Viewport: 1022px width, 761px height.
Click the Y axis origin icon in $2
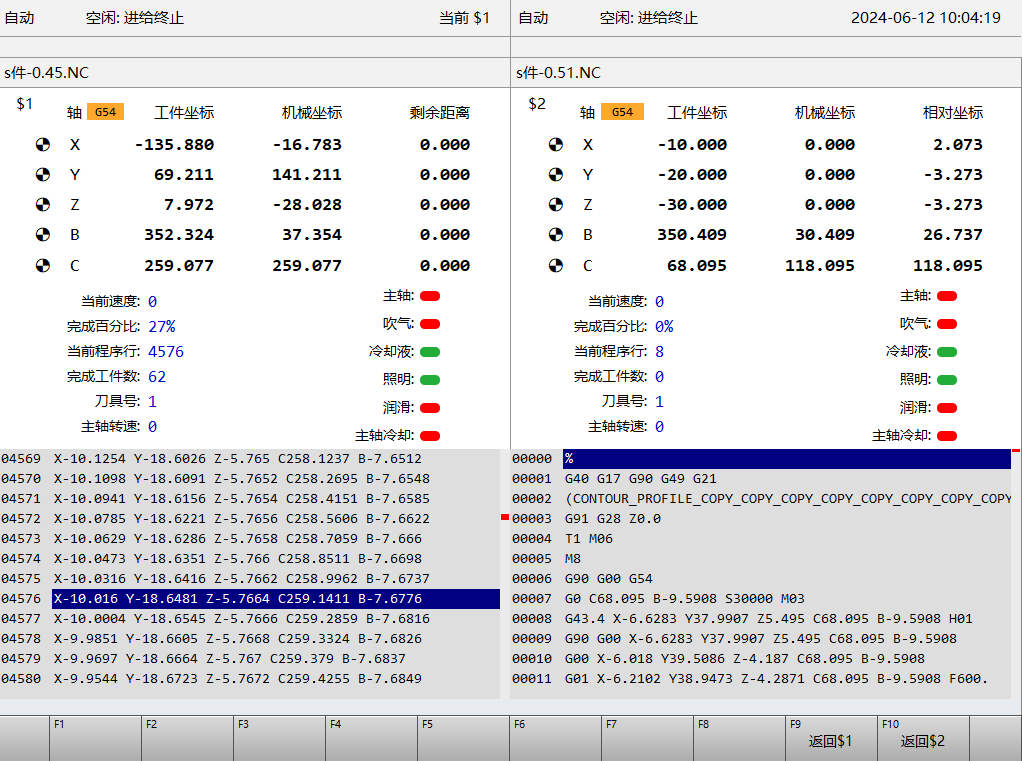pos(555,175)
